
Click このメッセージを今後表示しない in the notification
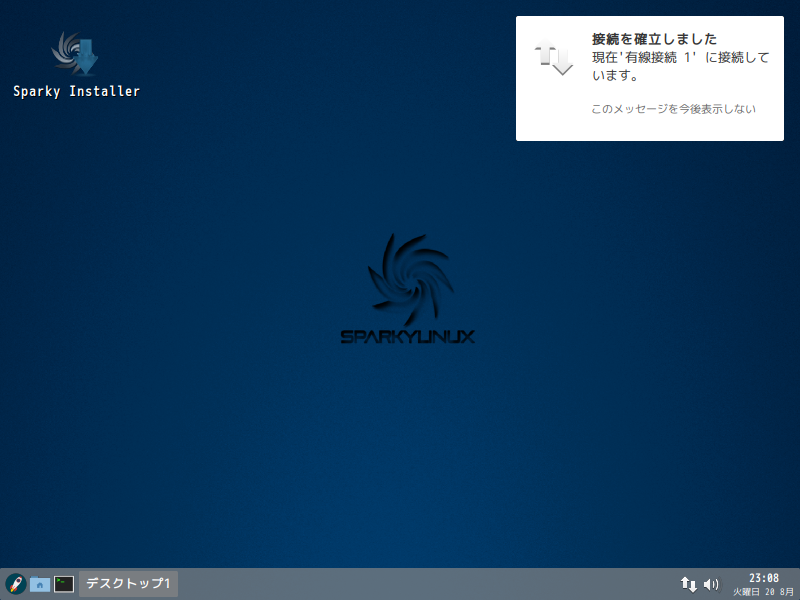[x=673, y=109]
